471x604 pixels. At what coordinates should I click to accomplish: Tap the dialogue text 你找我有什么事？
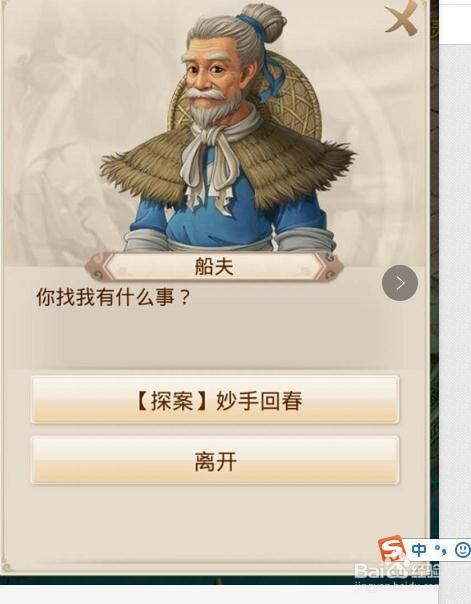pyautogui.click(x=114, y=297)
